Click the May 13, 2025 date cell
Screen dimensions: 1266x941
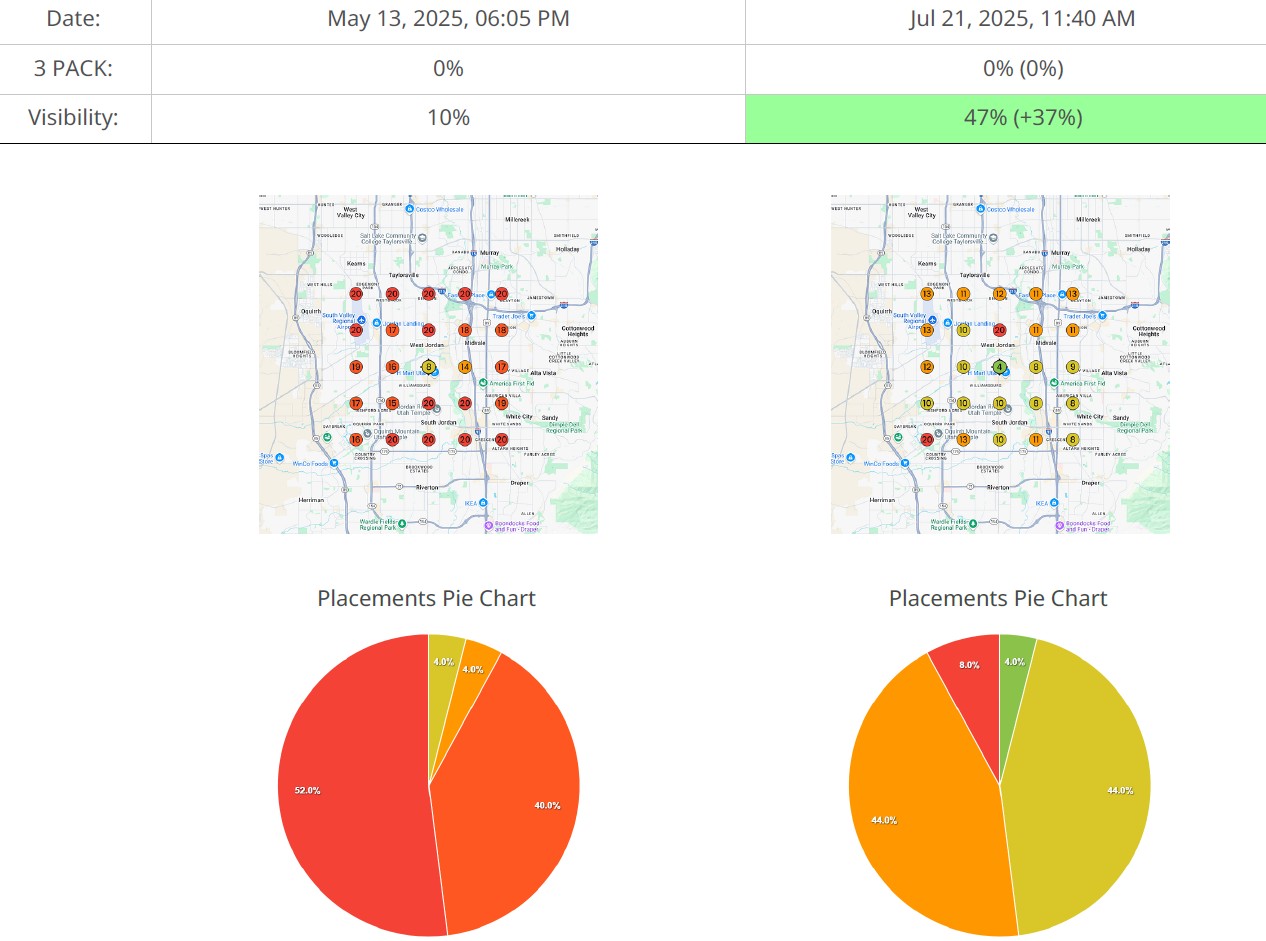click(448, 19)
